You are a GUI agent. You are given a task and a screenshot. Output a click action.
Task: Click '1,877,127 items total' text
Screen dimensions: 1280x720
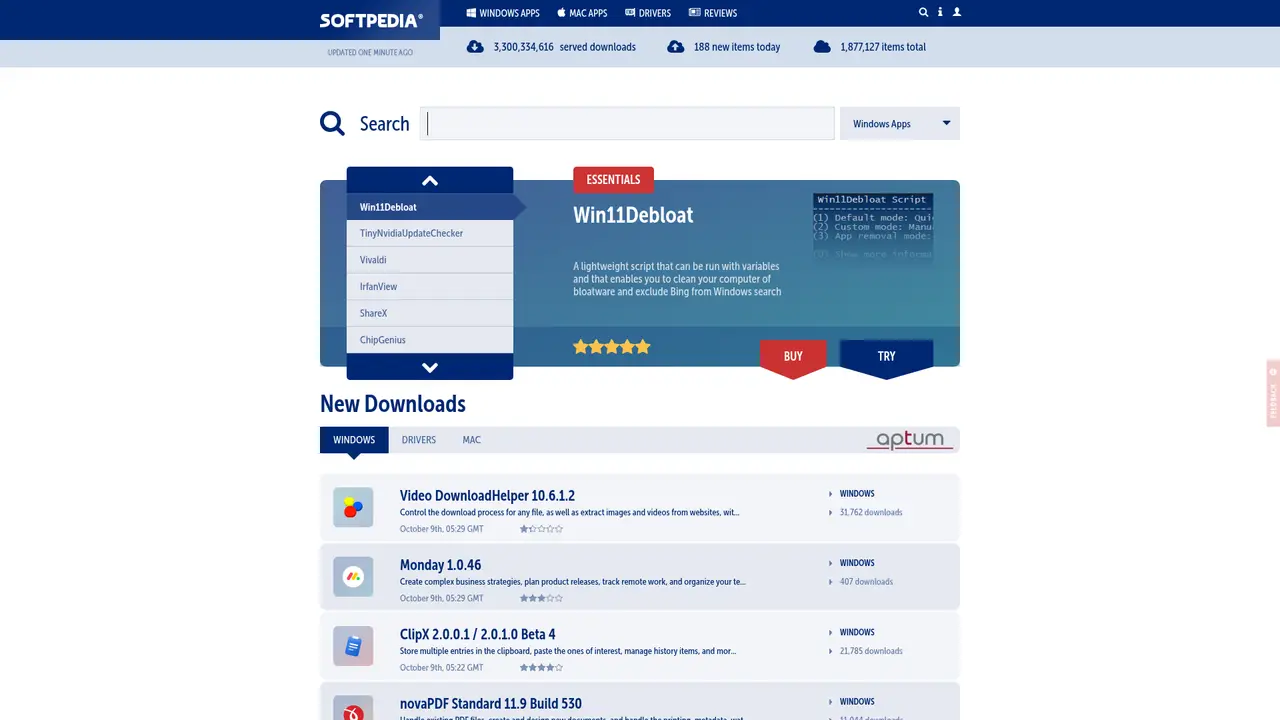[x=883, y=47]
